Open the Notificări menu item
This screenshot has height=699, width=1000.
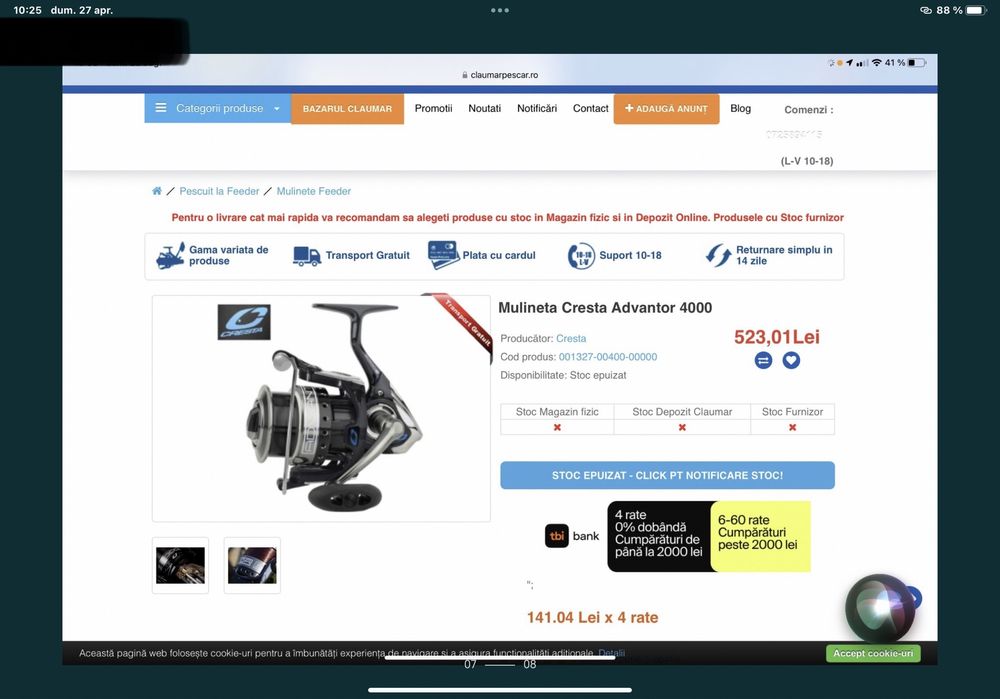(x=537, y=108)
